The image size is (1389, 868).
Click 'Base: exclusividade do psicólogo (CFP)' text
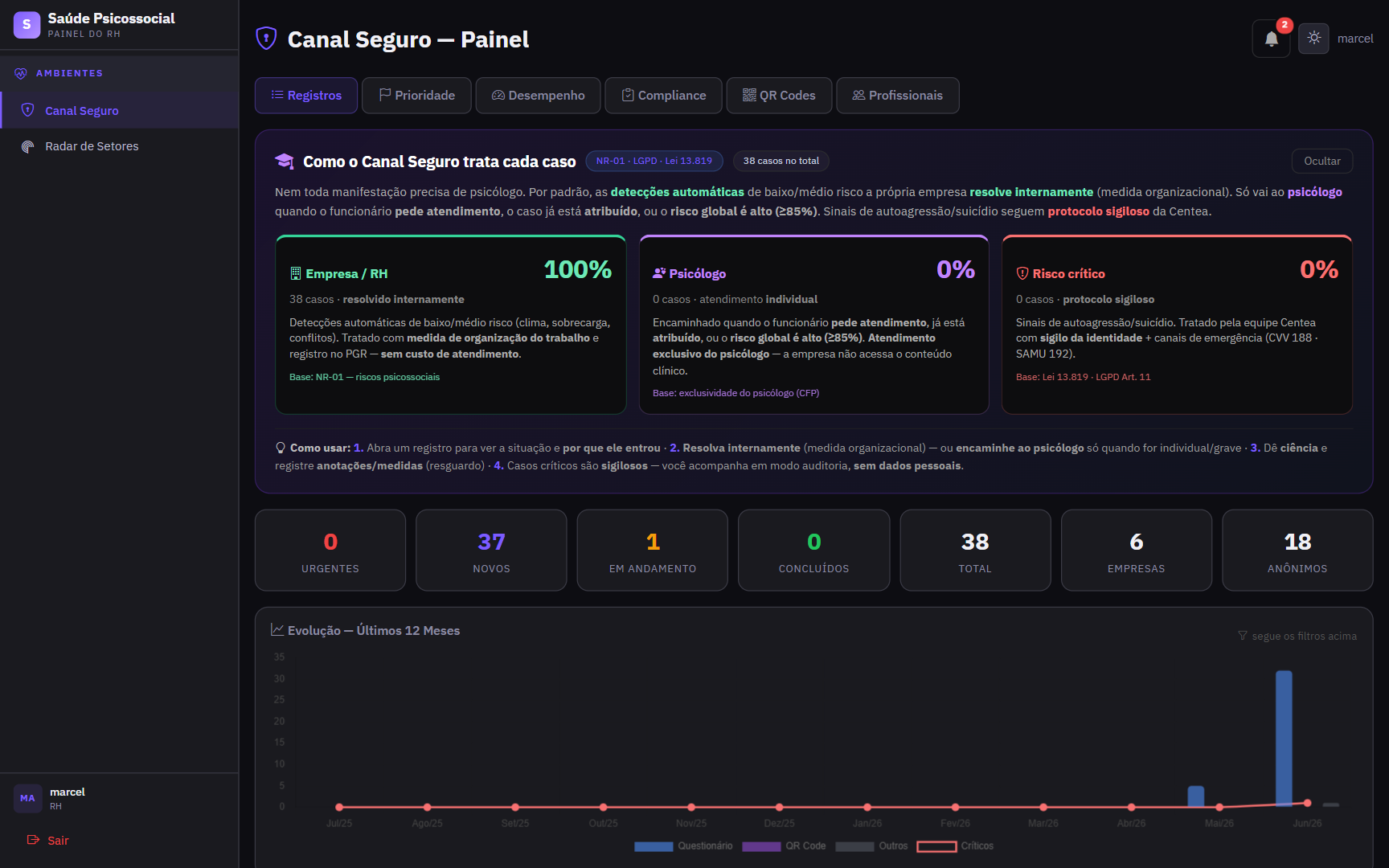click(x=735, y=393)
